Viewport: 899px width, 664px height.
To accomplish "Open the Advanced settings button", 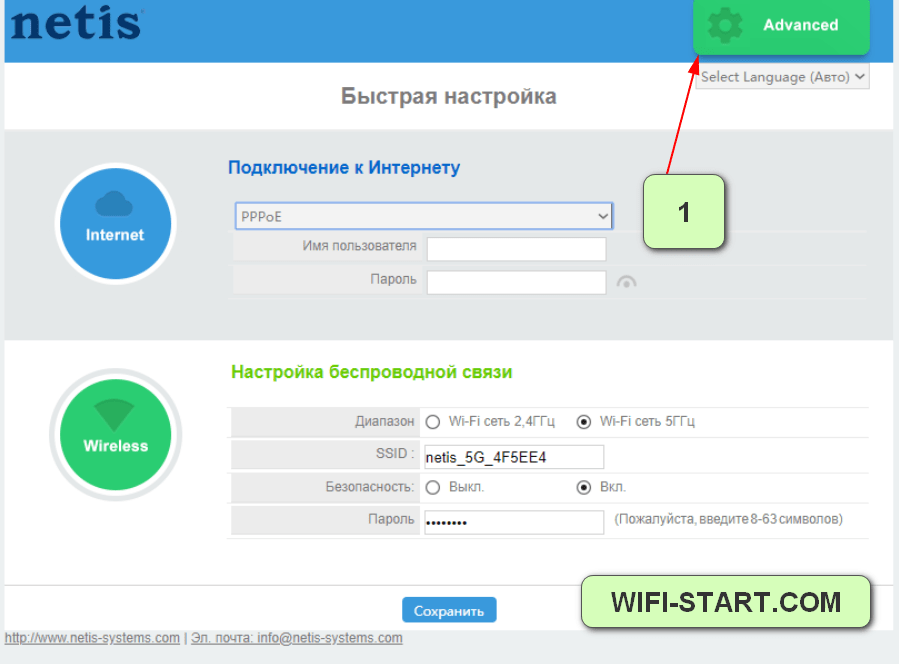I will (x=781, y=26).
